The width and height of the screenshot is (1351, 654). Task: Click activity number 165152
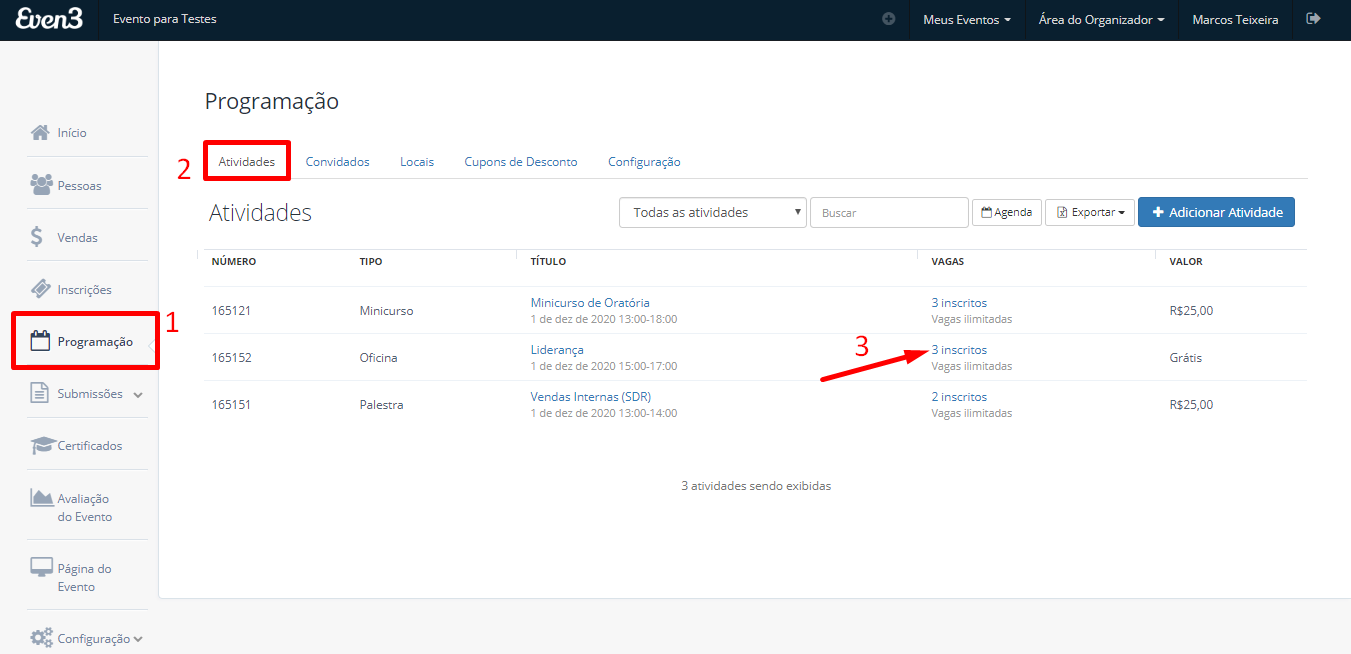[x=231, y=357]
